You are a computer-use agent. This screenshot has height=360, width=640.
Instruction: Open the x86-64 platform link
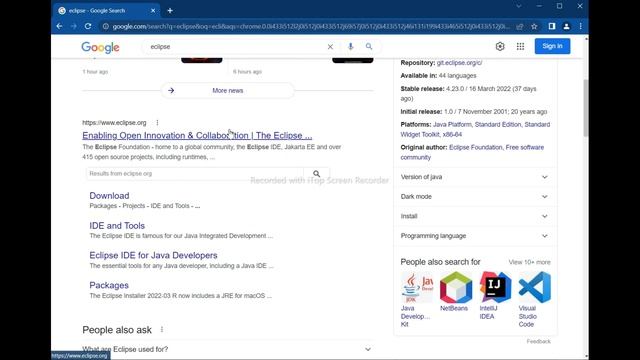click(452, 134)
